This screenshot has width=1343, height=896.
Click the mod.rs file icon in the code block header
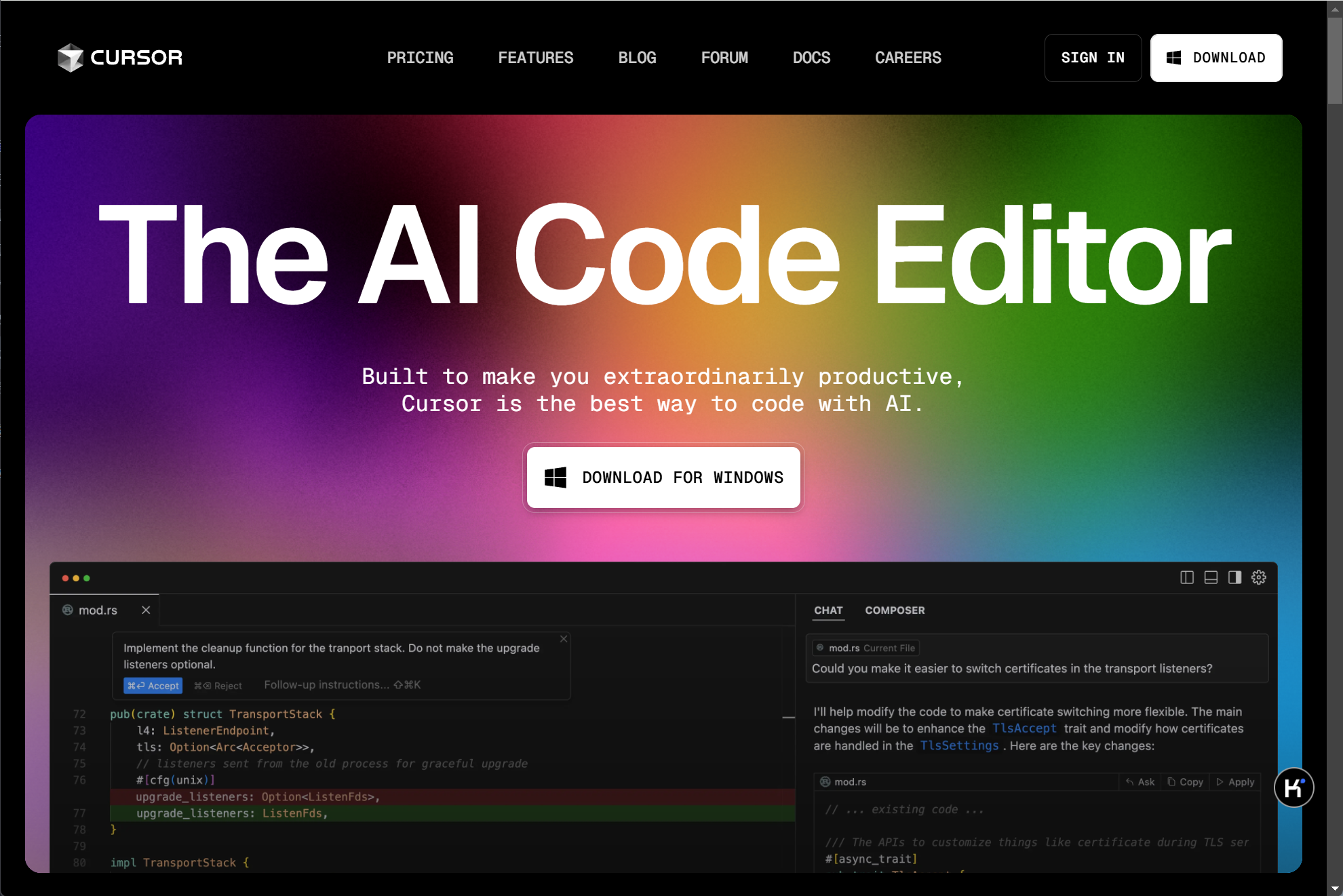point(825,781)
